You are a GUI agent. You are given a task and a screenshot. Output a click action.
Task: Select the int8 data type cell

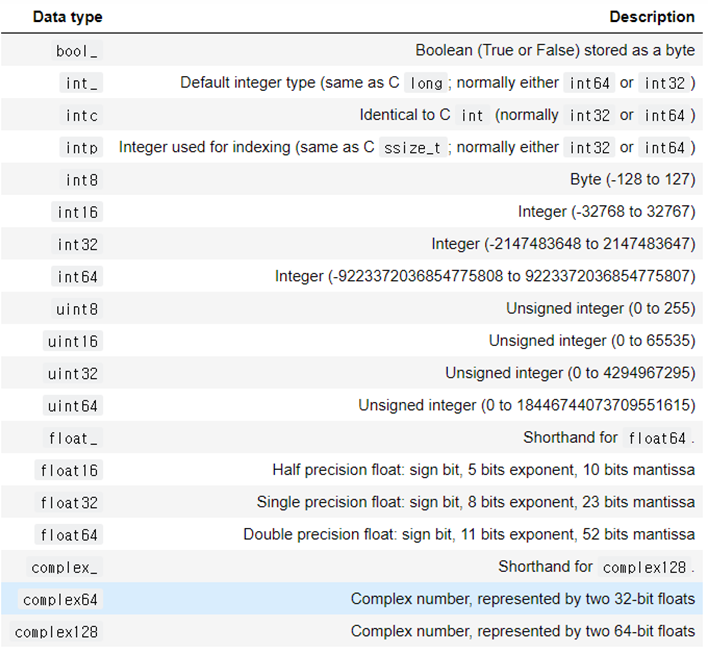81,180
